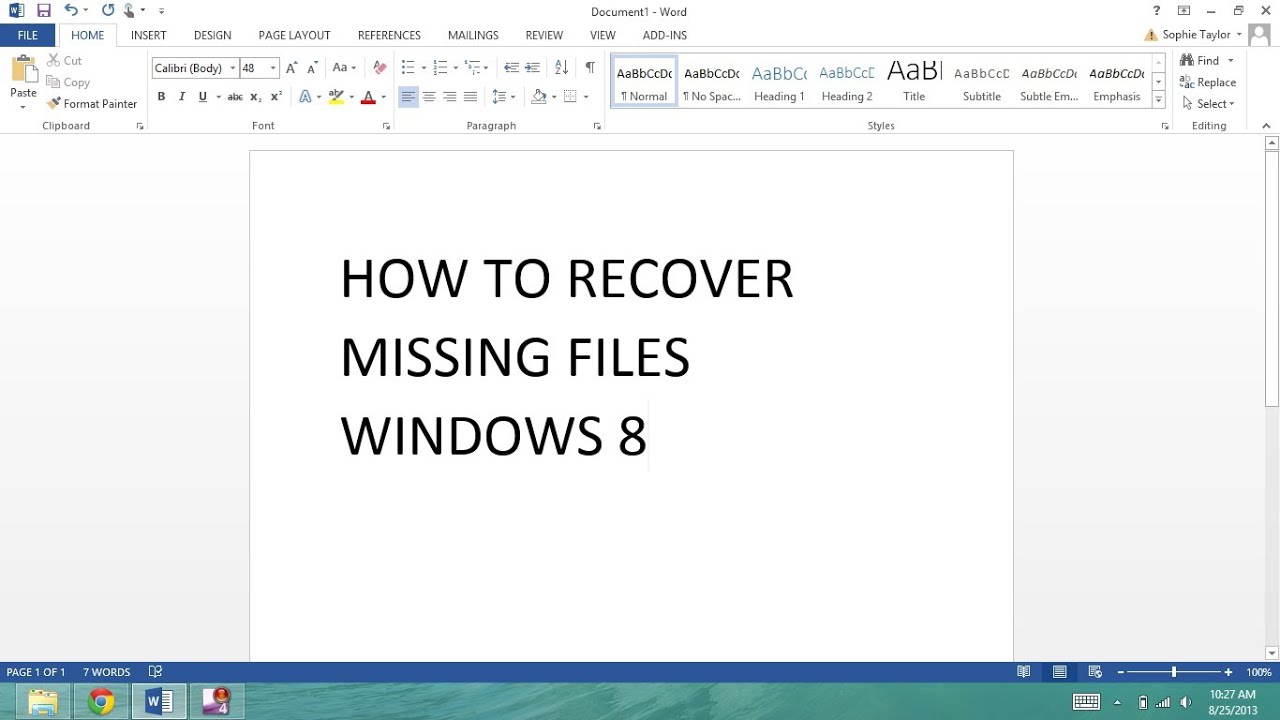Open the Paragraph dialog box launcher
1280x720 pixels.
(597, 127)
